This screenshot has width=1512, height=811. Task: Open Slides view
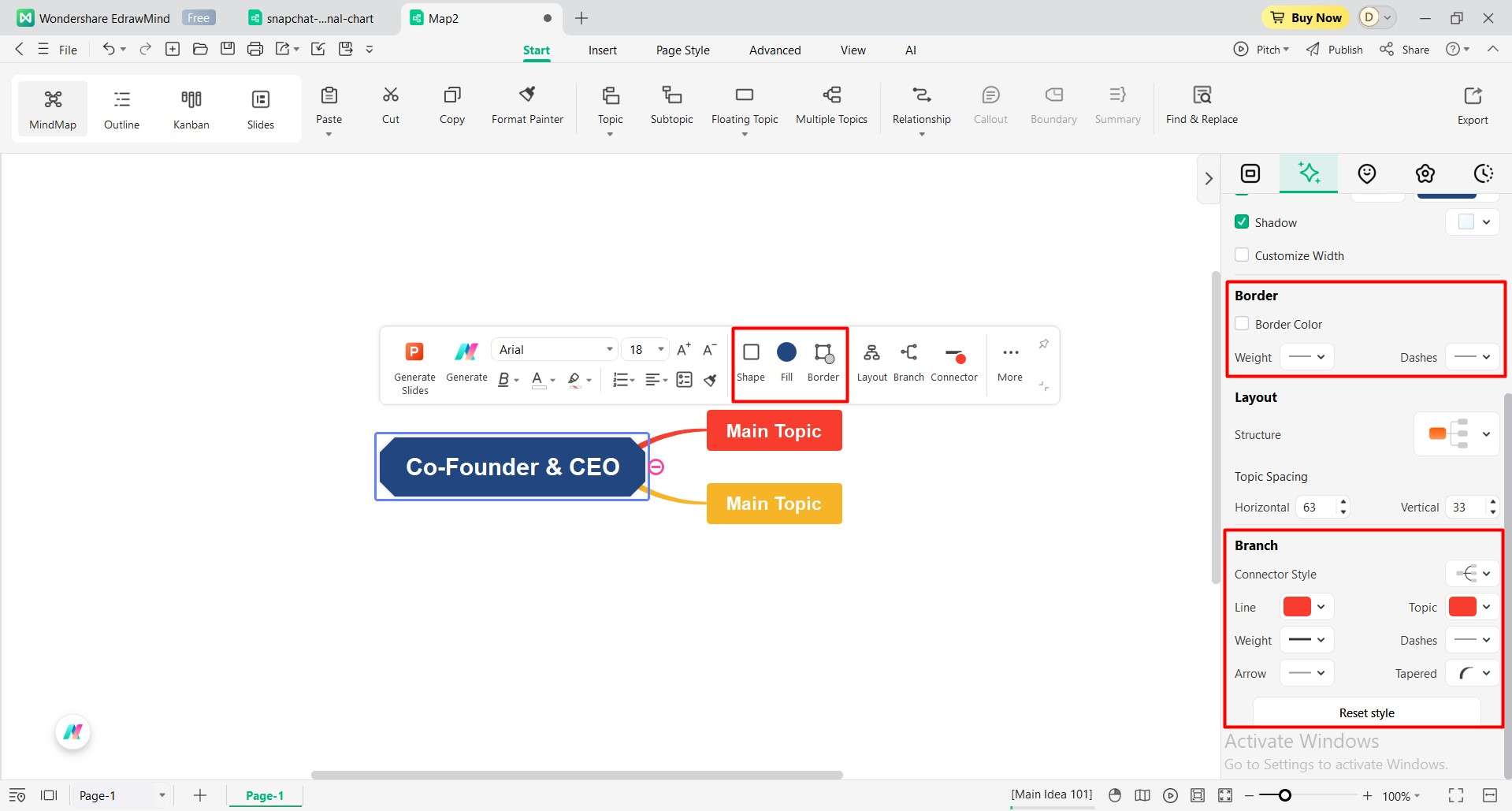(x=260, y=109)
